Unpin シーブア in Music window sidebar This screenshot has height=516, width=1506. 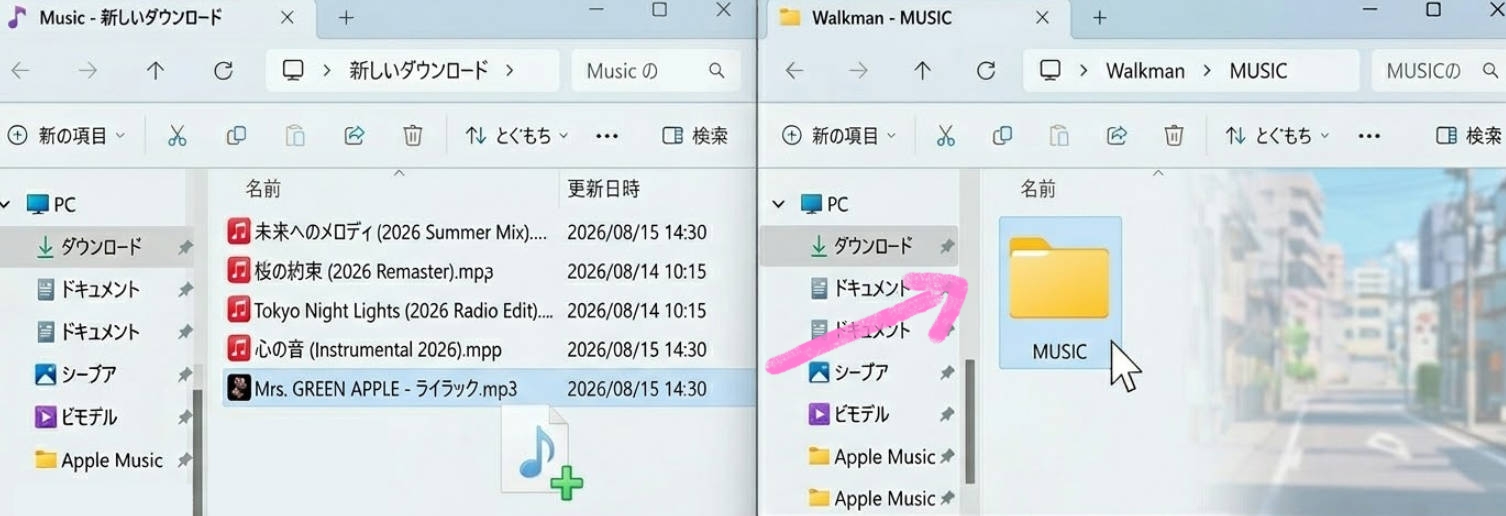[x=185, y=375]
